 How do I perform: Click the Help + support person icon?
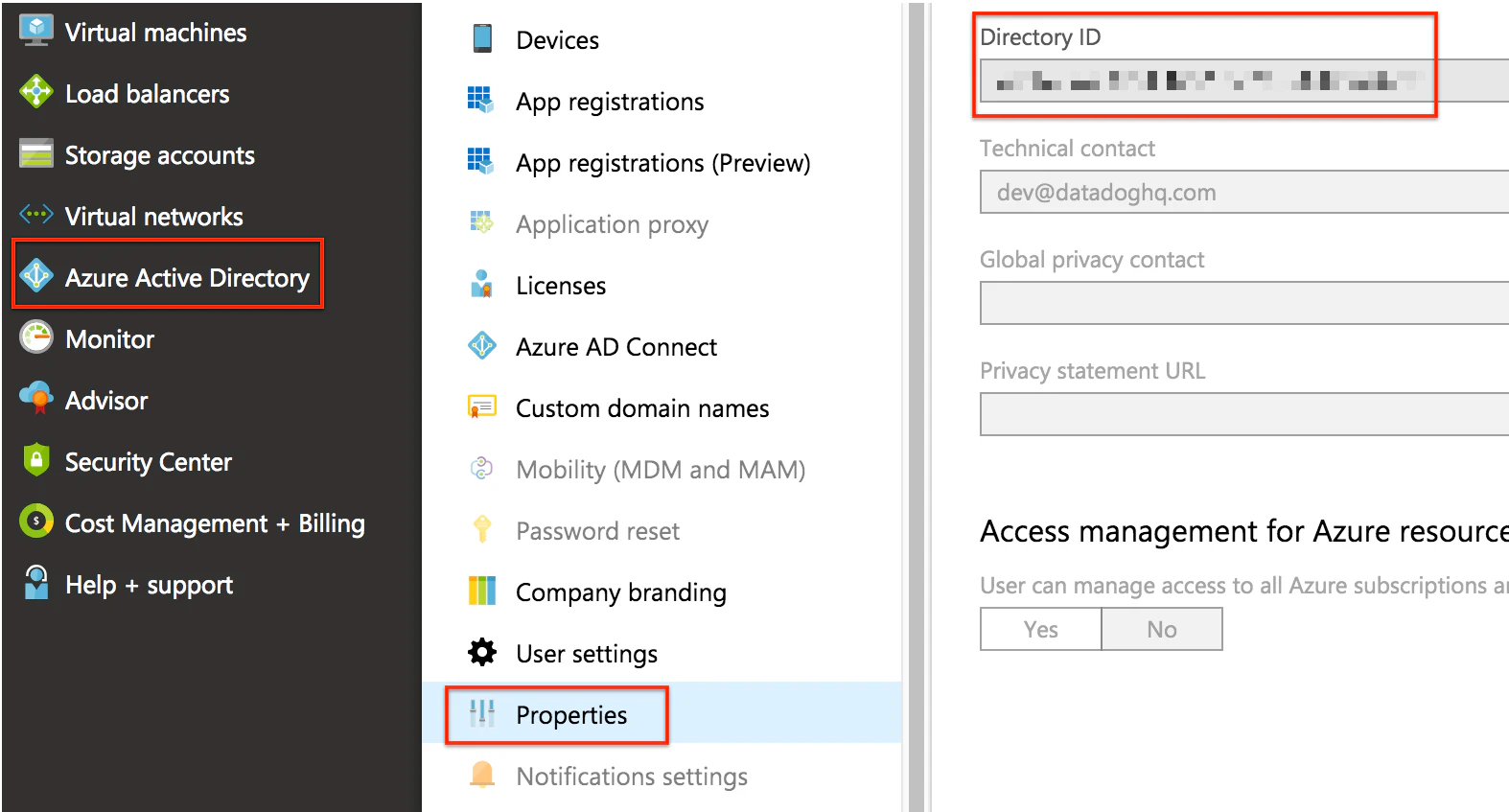point(36,583)
